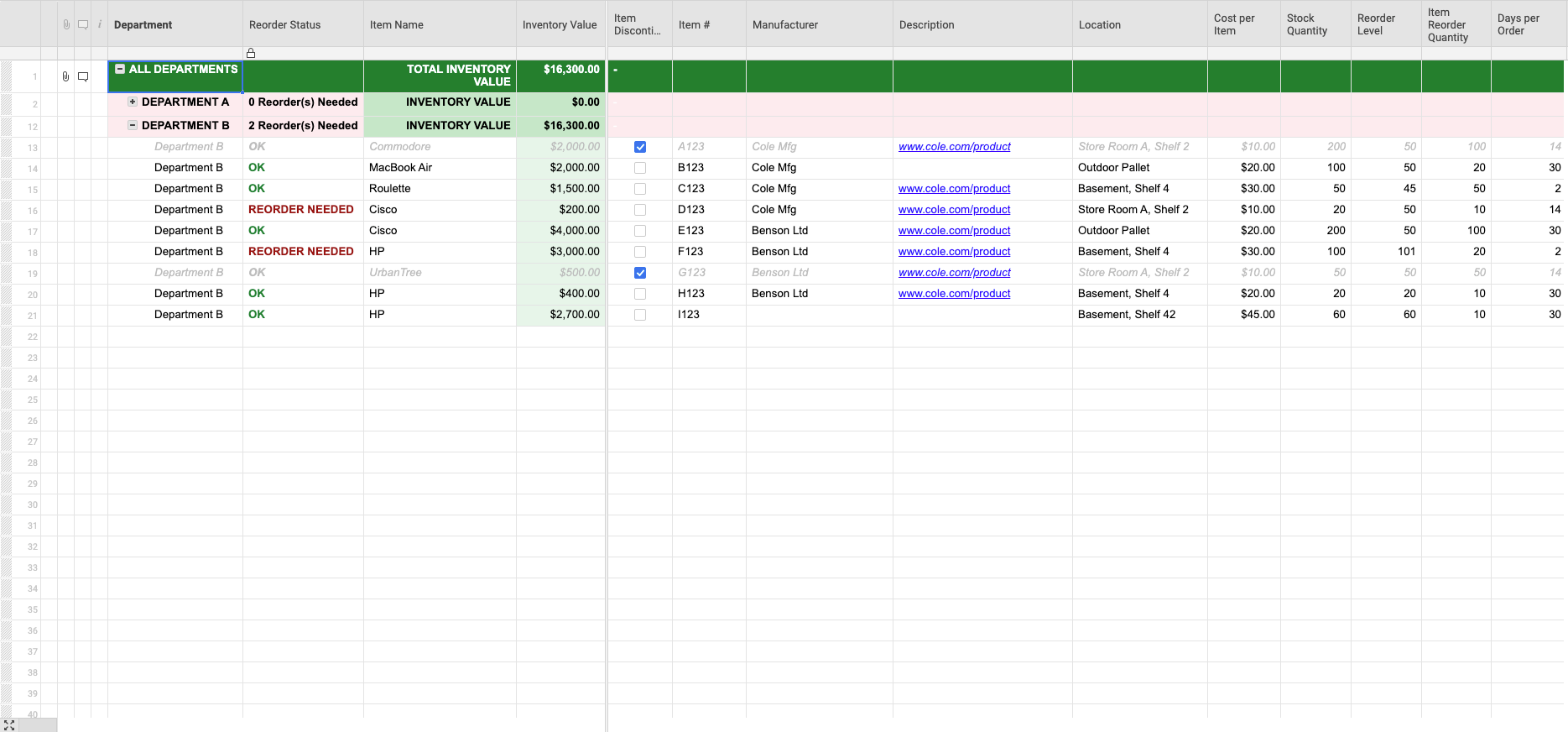Click the row info 'i' column header icon
Viewport: 1568px width, 732px height.
100,24
